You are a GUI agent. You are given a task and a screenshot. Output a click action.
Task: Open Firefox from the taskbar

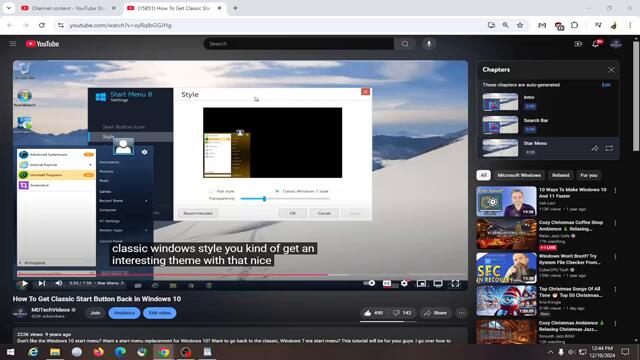(x=98, y=352)
